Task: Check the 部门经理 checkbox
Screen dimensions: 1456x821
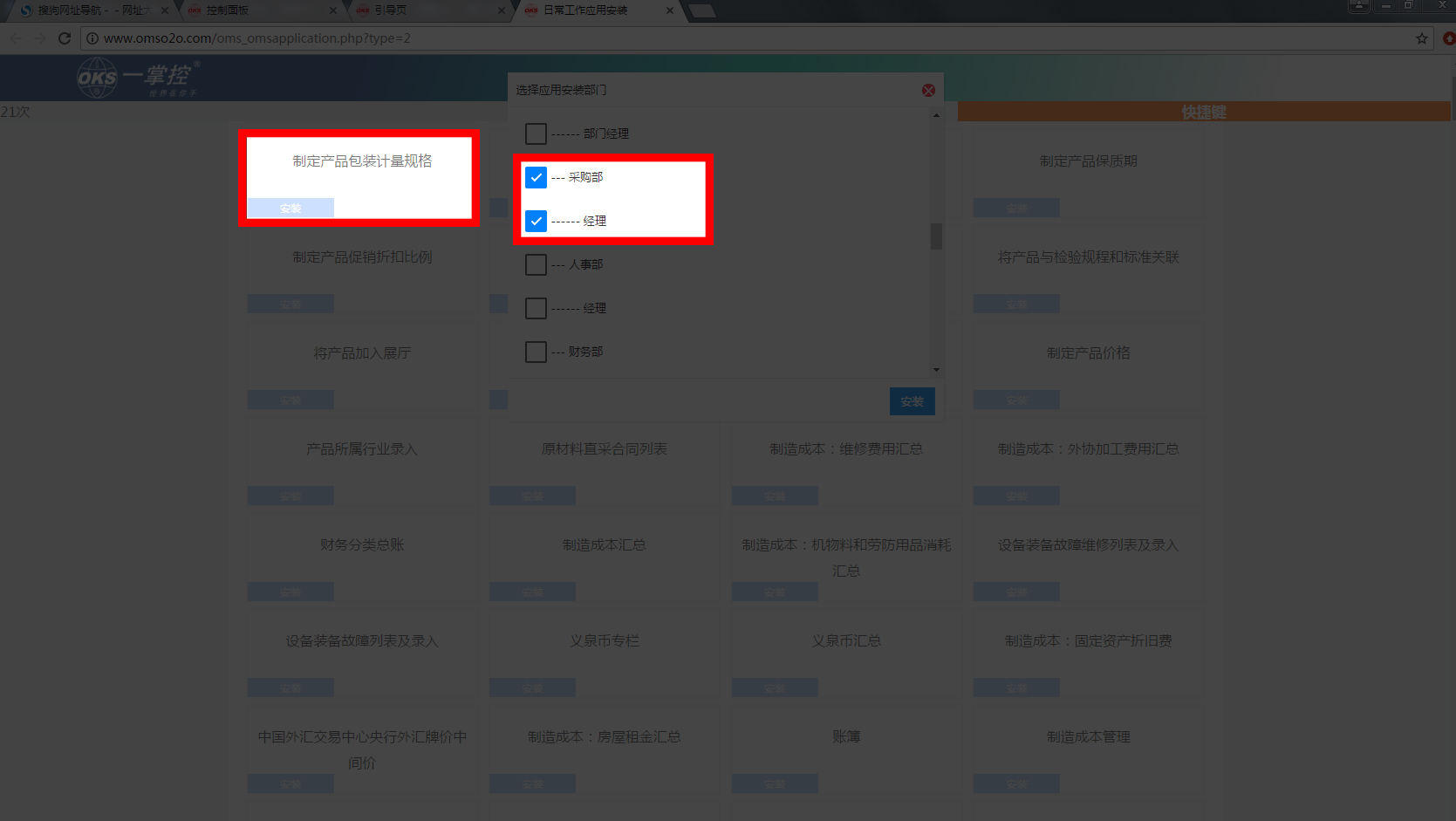Action: (536, 133)
